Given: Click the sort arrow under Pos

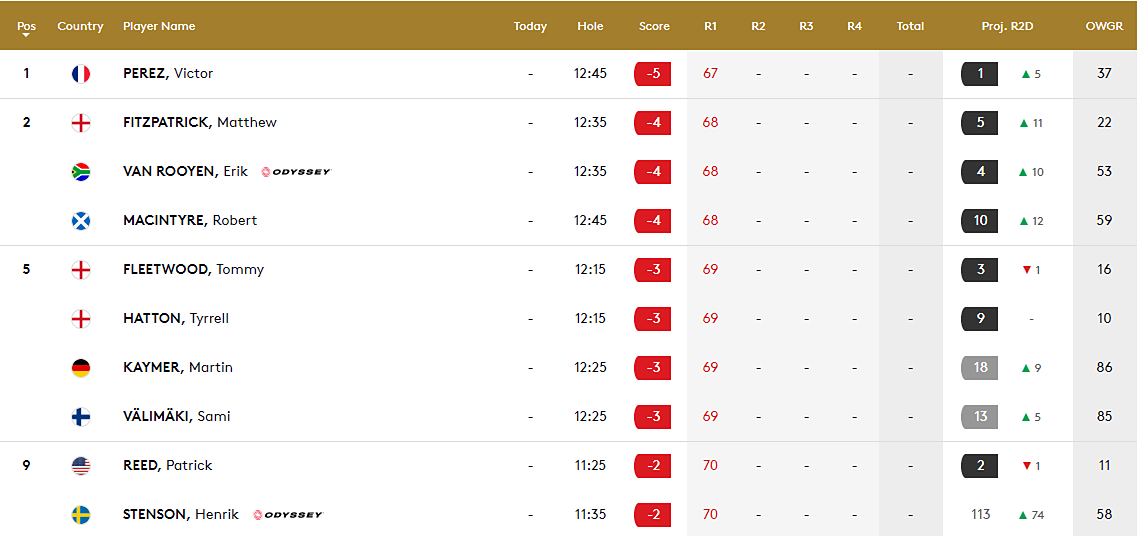Looking at the screenshot, I should pyautogui.click(x=26, y=36).
